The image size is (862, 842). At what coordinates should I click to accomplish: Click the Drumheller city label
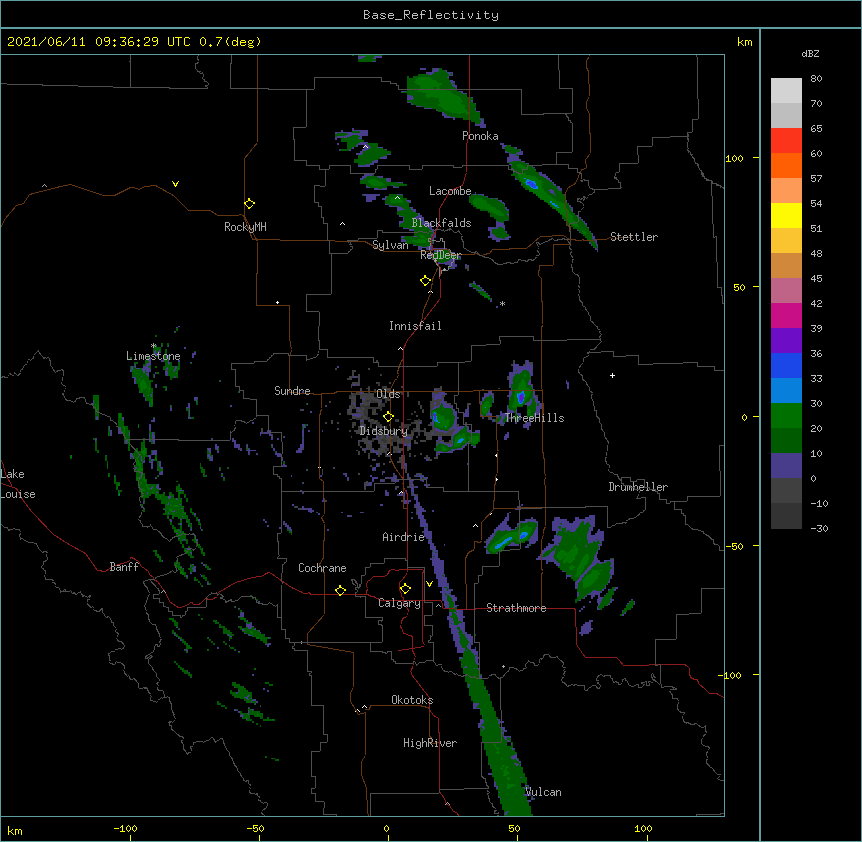point(638,487)
